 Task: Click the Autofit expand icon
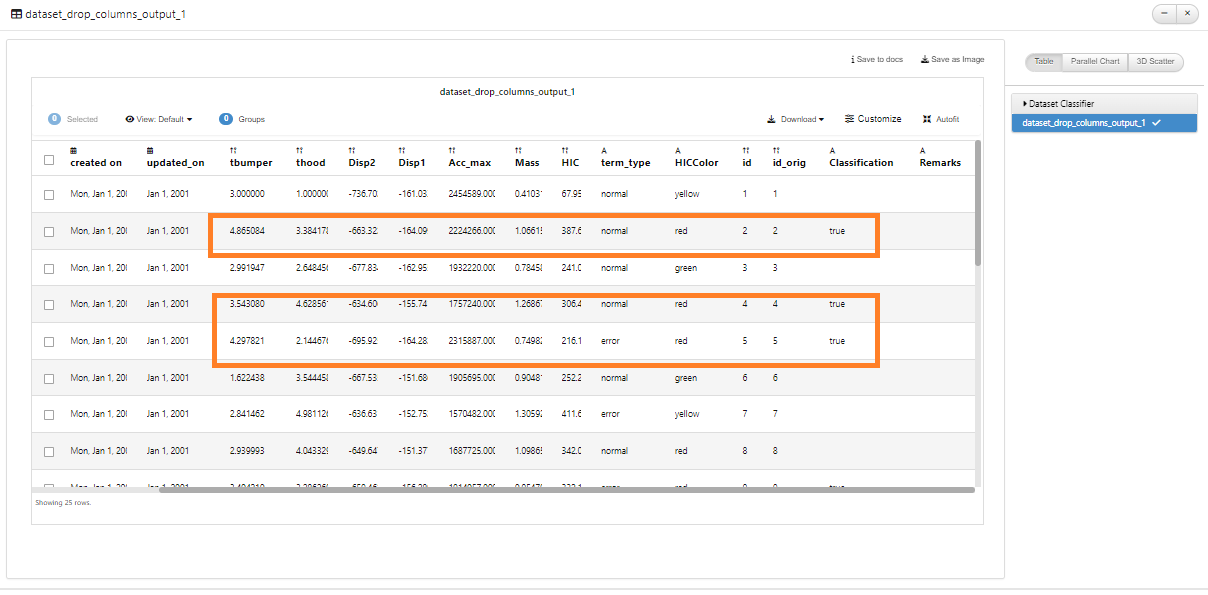tap(927, 119)
